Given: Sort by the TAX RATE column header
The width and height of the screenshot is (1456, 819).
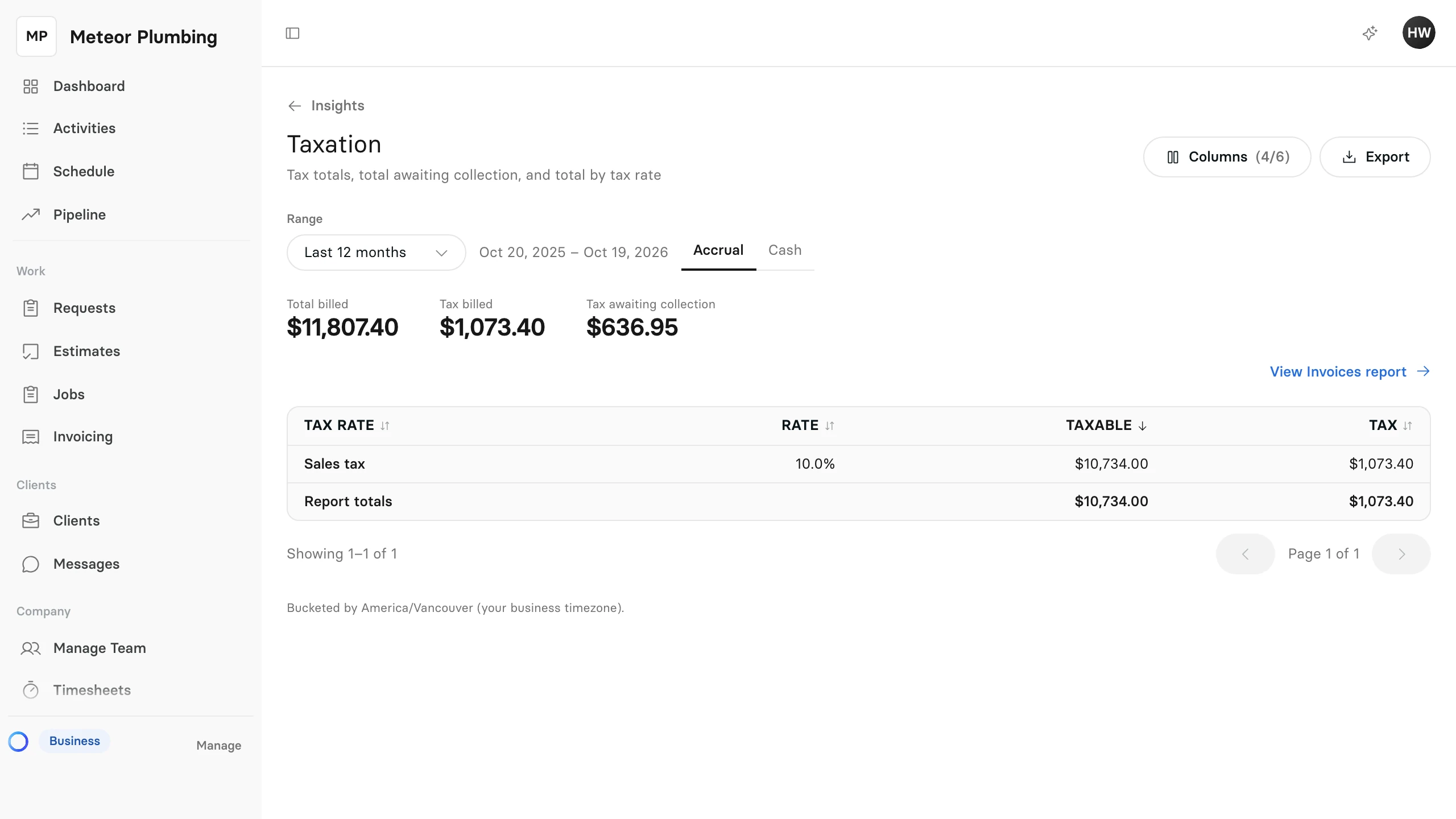Looking at the screenshot, I should point(346,425).
